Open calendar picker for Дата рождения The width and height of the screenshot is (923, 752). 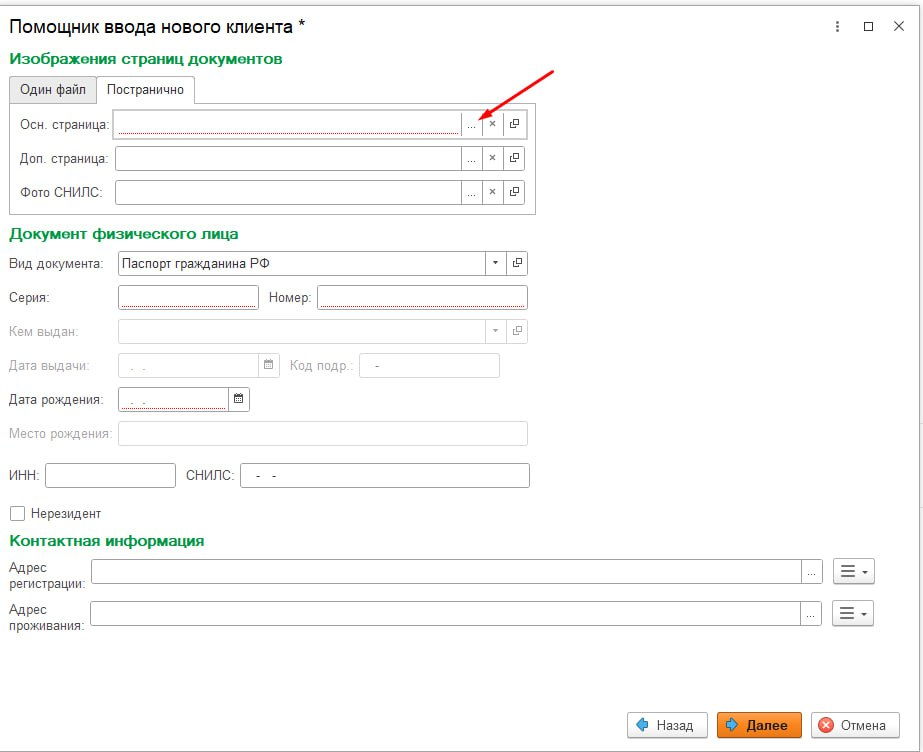pyautogui.click(x=238, y=400)
